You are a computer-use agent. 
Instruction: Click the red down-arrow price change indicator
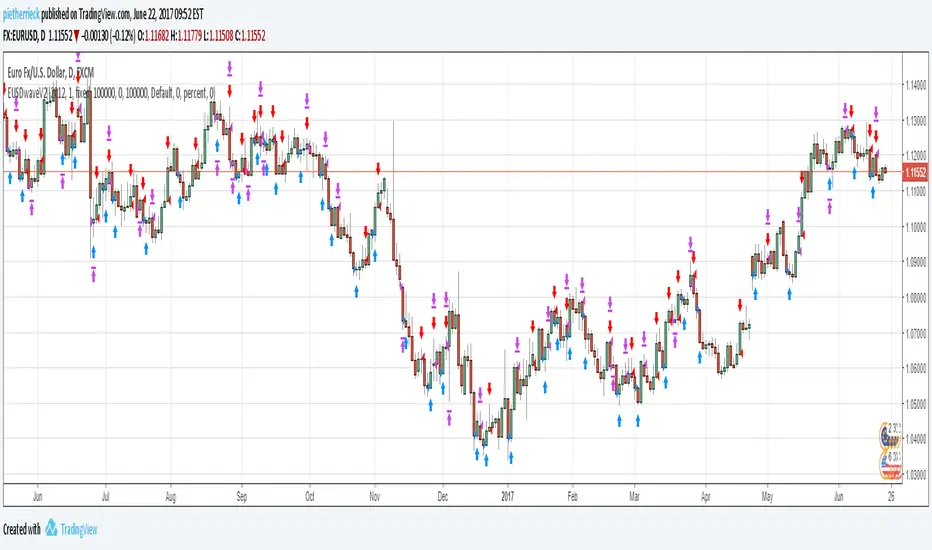click(77, 36)
